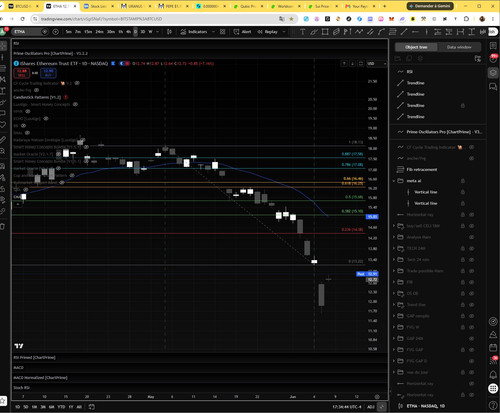Image resolution: width=500 pixels, height=413 pixels.
Task: Switch to the Data window tab
Action: [x=459, y=47]
